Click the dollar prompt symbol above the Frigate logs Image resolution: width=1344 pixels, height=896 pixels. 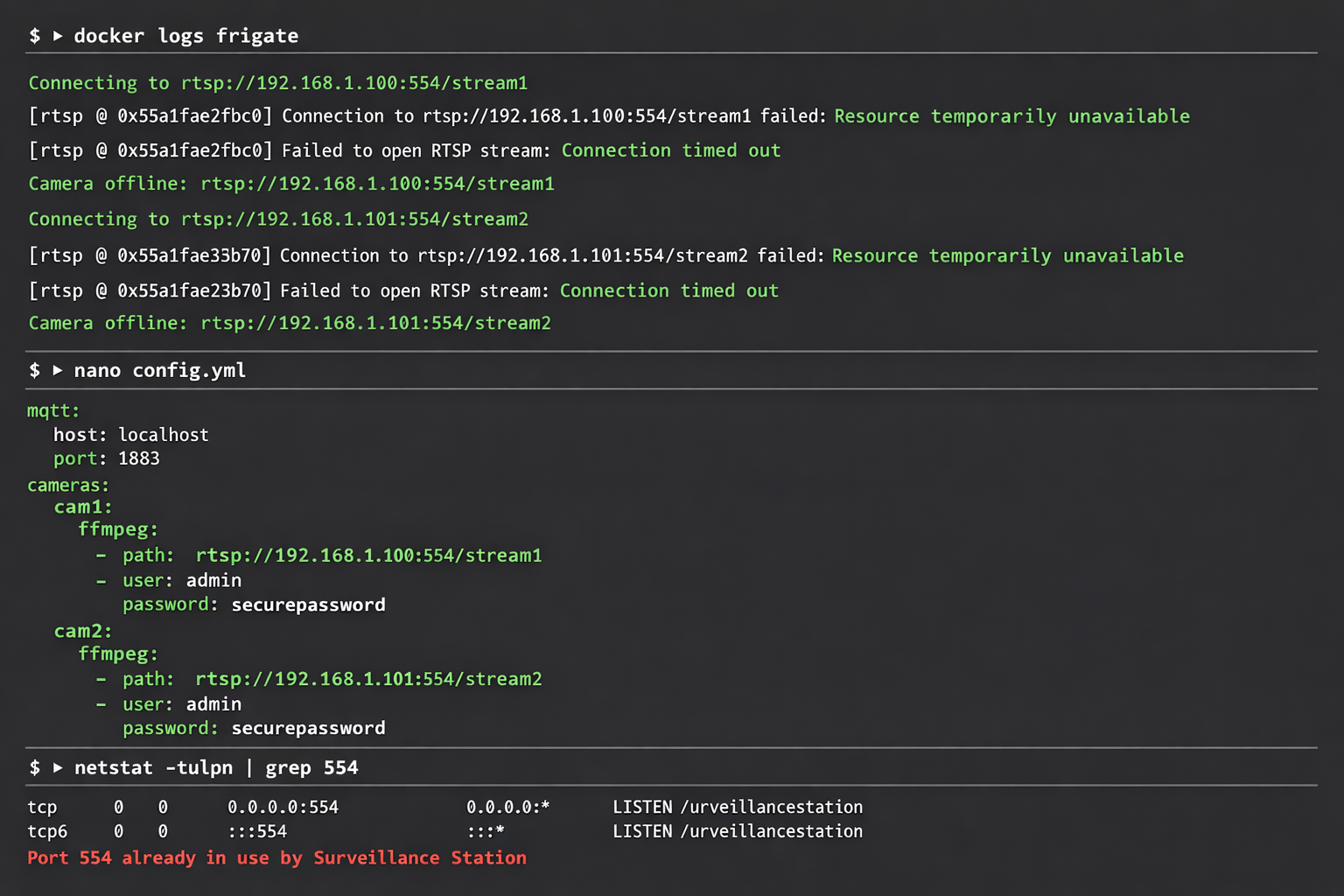tap(34, 36)
